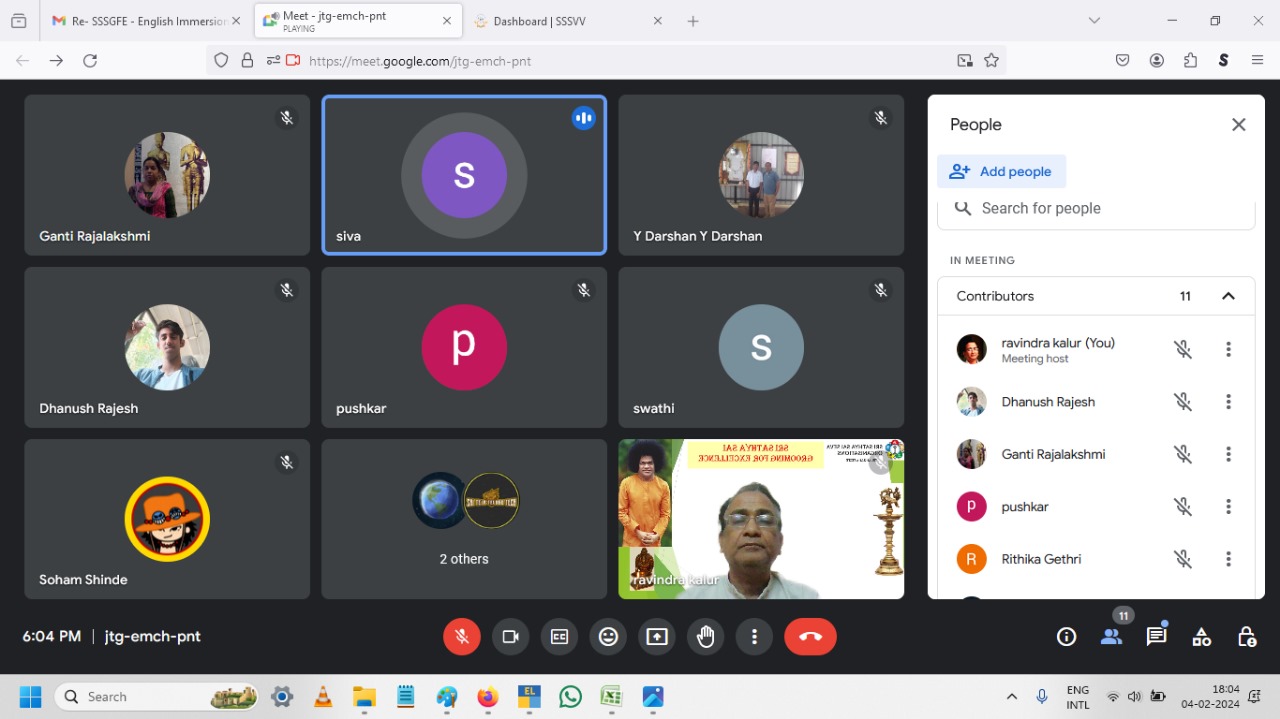1280x719 pixels.
Task: Show meeting details info icon
Action: [1066, 637]
